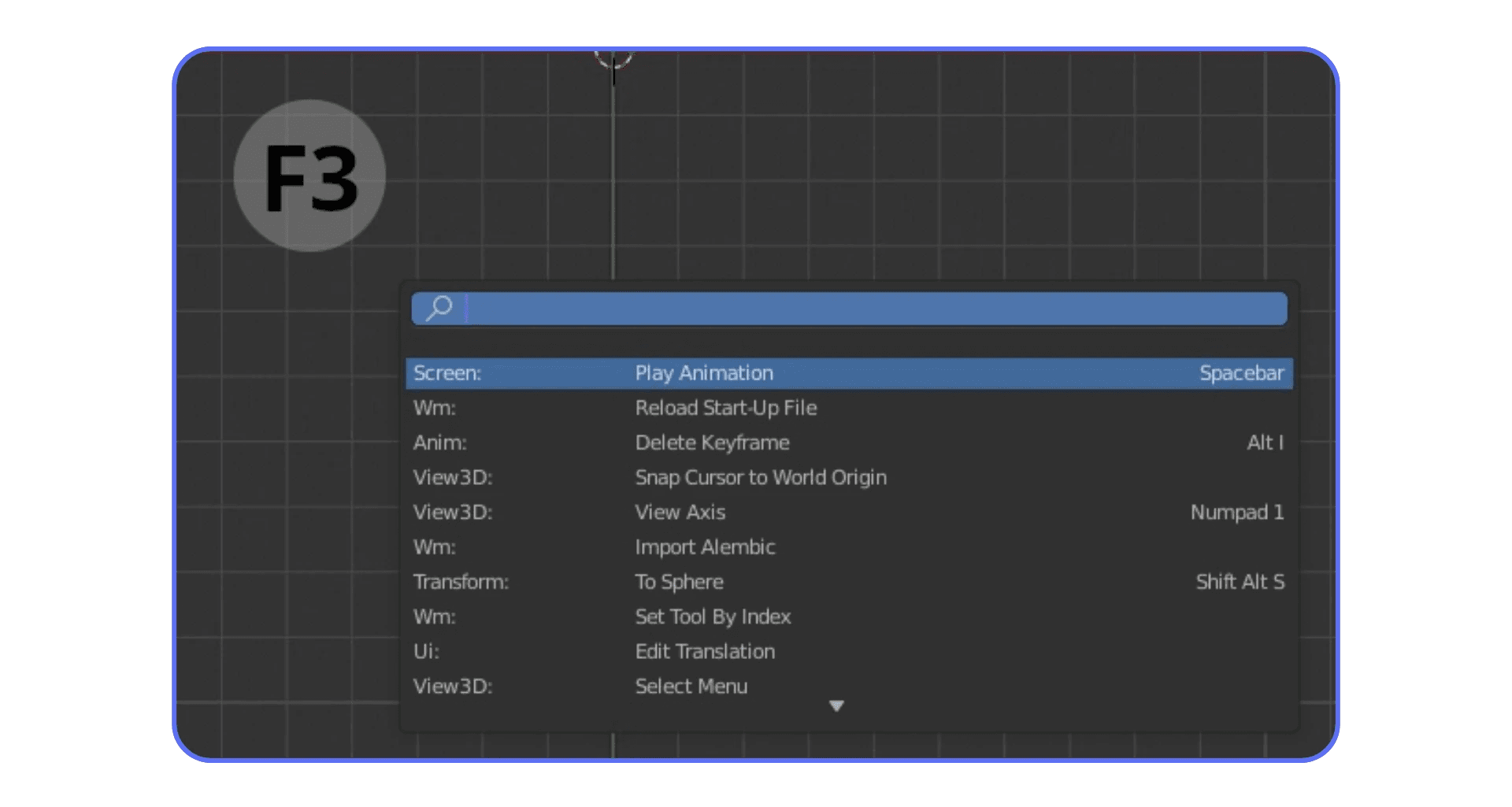This screenshot has height=807, width=1512.
Task: Choose Reload Start-Up File from the list
Action: (x=726, y=408)
